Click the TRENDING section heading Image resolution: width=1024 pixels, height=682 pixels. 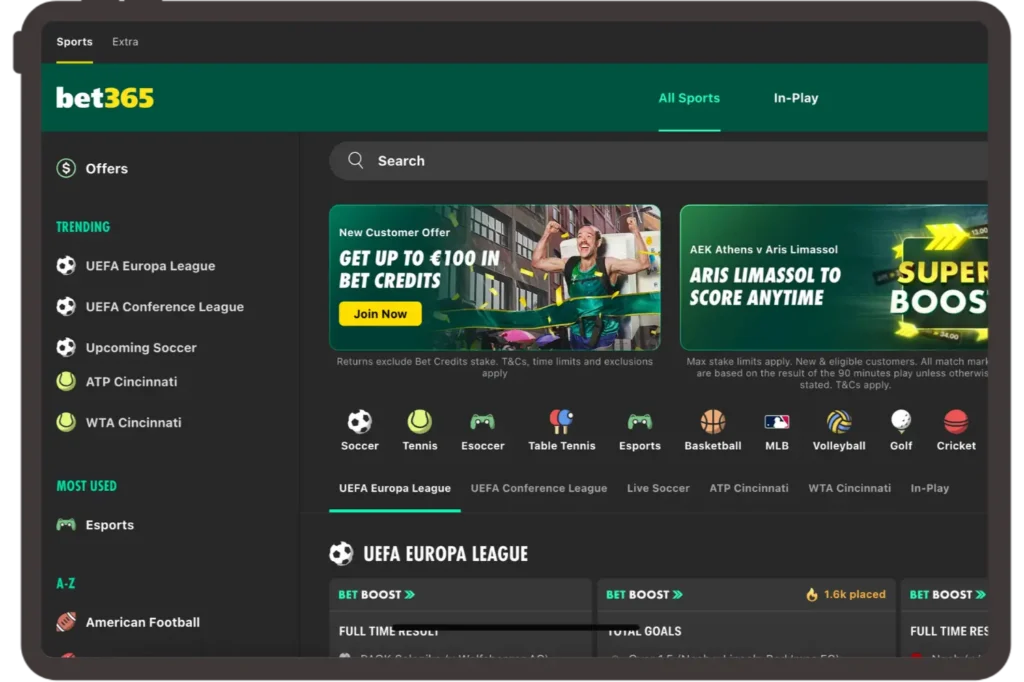click(83, 227)
